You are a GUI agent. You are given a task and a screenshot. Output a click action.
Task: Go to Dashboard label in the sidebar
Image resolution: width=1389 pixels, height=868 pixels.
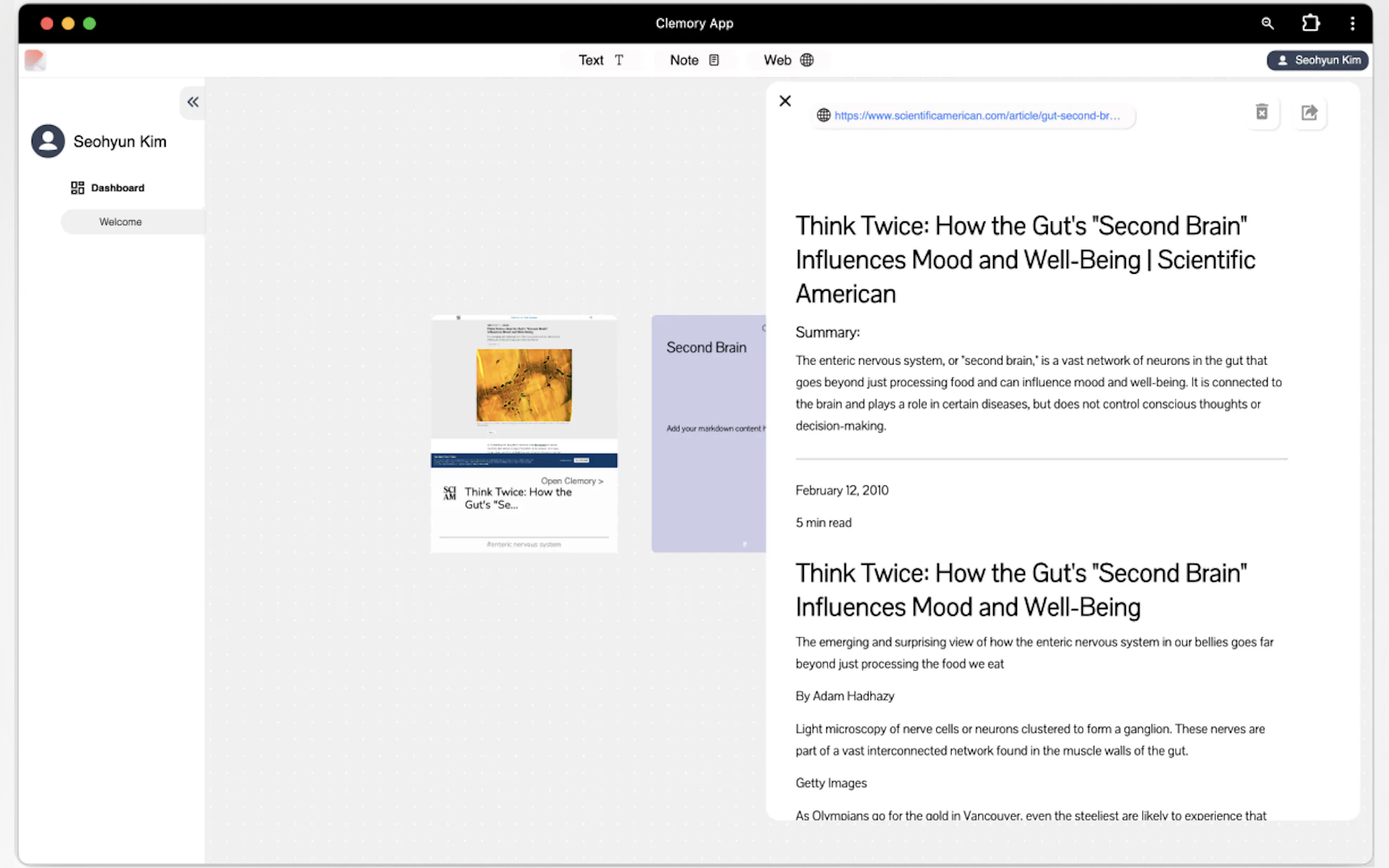(x=118, y=187)
